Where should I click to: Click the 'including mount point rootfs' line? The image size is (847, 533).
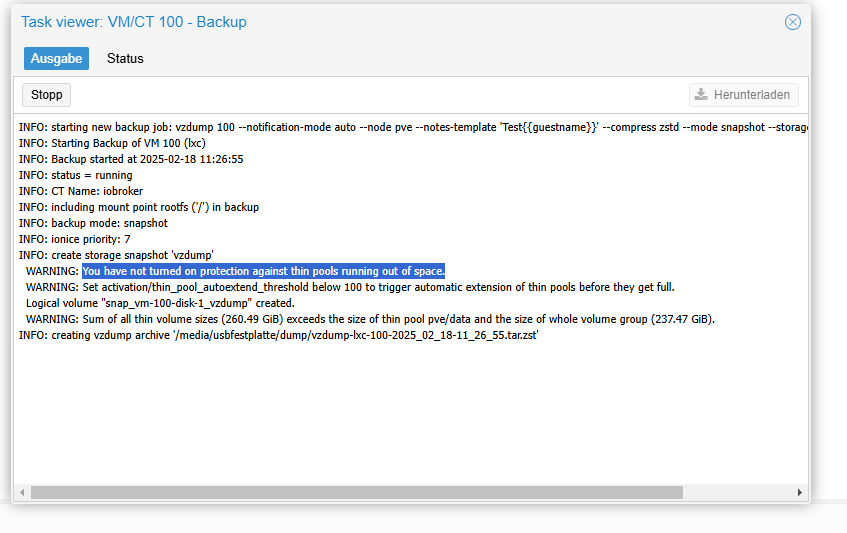(x=139, y=207)
